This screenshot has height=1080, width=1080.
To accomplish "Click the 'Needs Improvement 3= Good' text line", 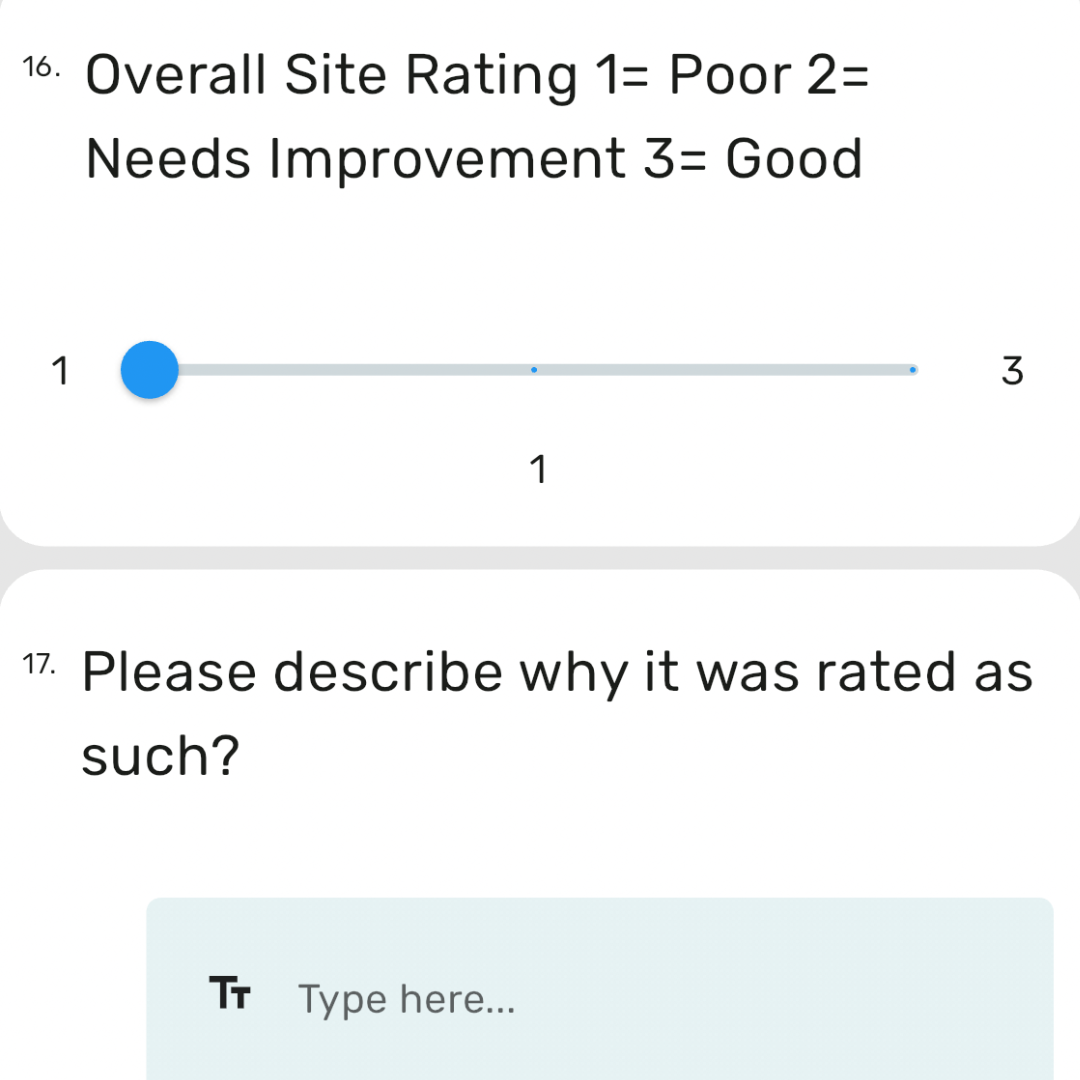I will point(474,159).
